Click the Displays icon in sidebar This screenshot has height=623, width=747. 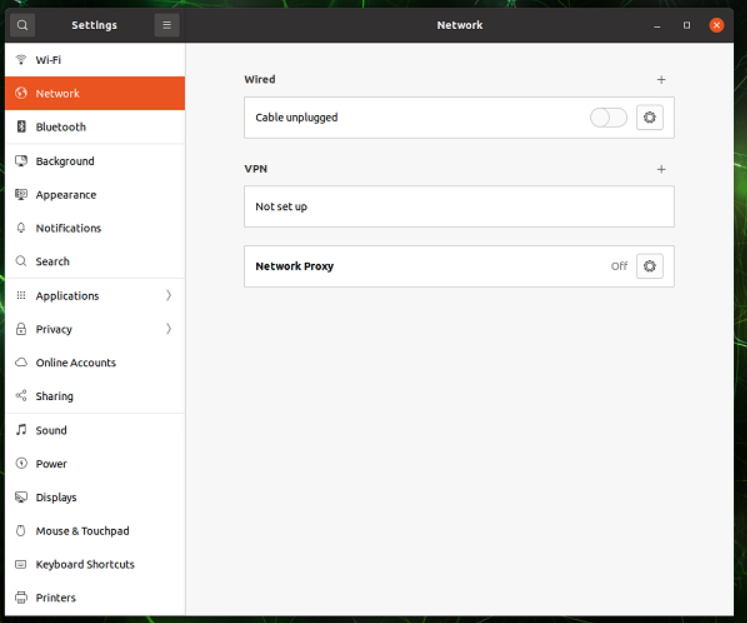pos(21,497)
